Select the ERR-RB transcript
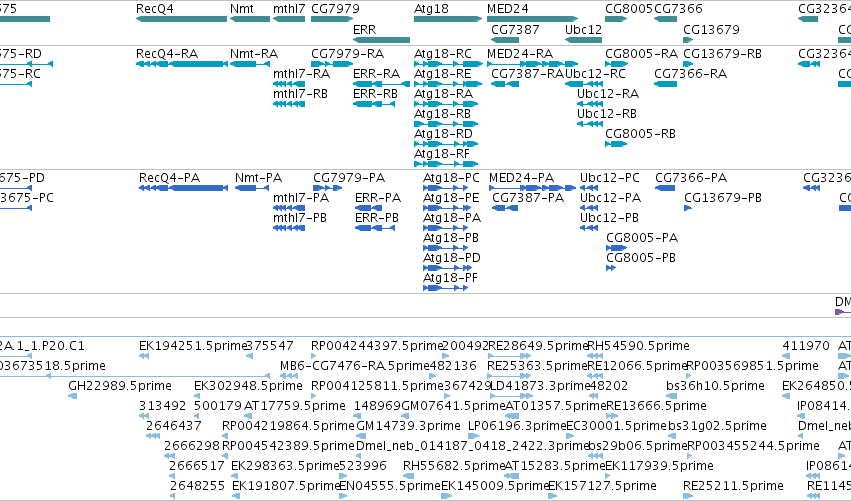The height and width of the screenshot is (501, 851). 374,104
